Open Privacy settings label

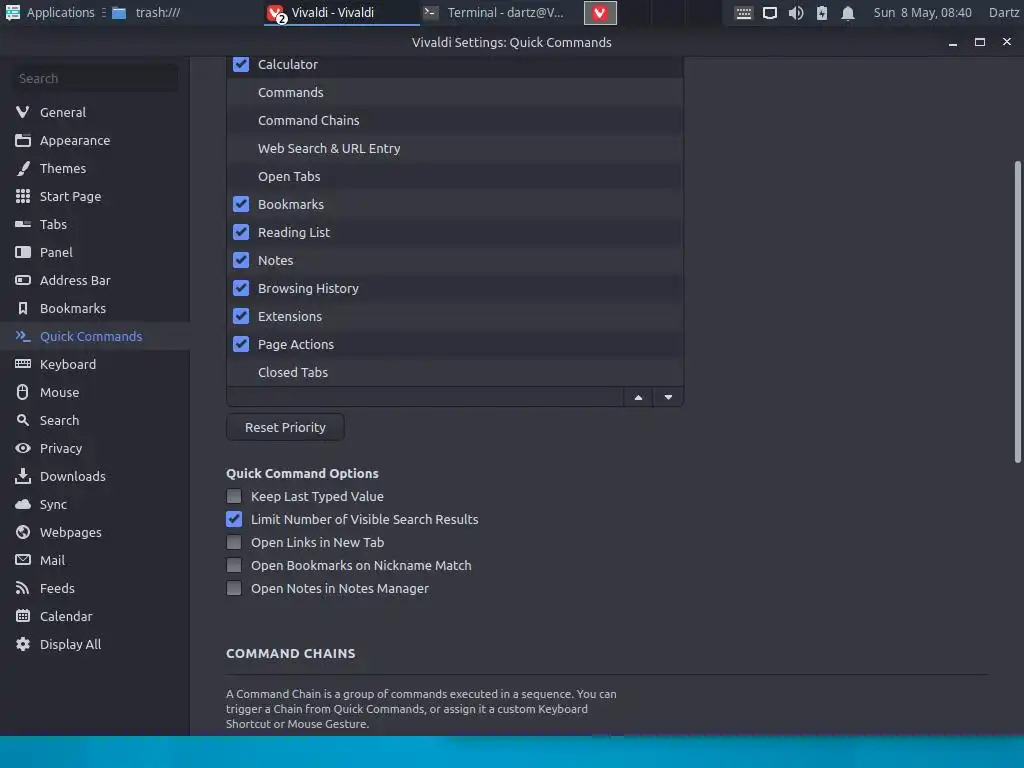(61, 448)
